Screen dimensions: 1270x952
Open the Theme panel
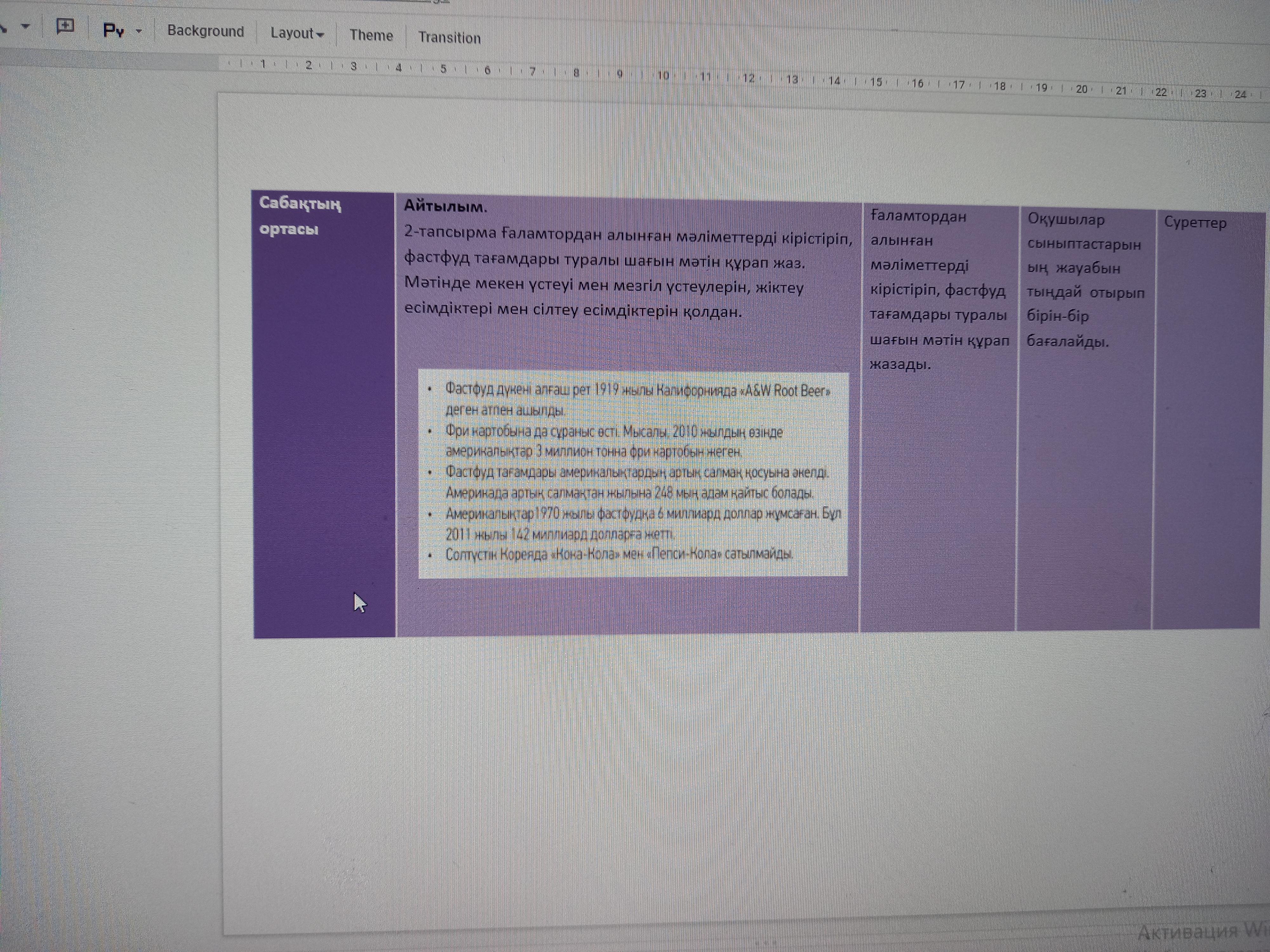371,36
